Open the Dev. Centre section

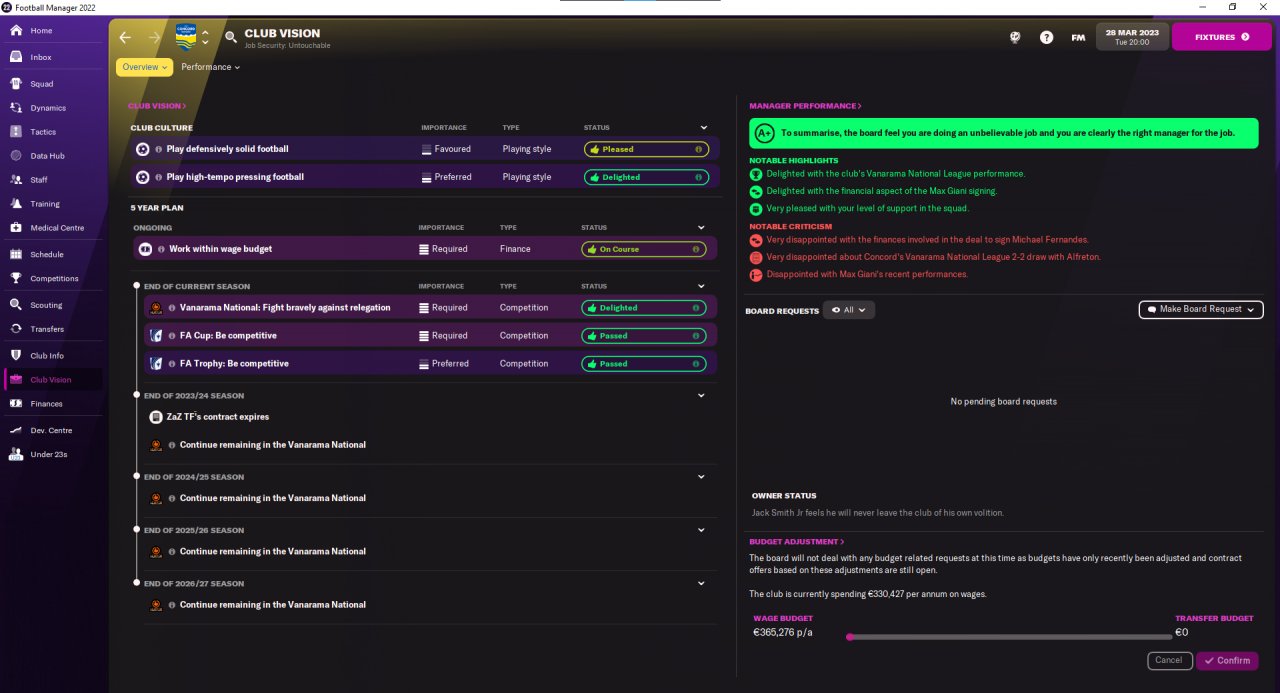pyautogui.click(x=52, y=430)
